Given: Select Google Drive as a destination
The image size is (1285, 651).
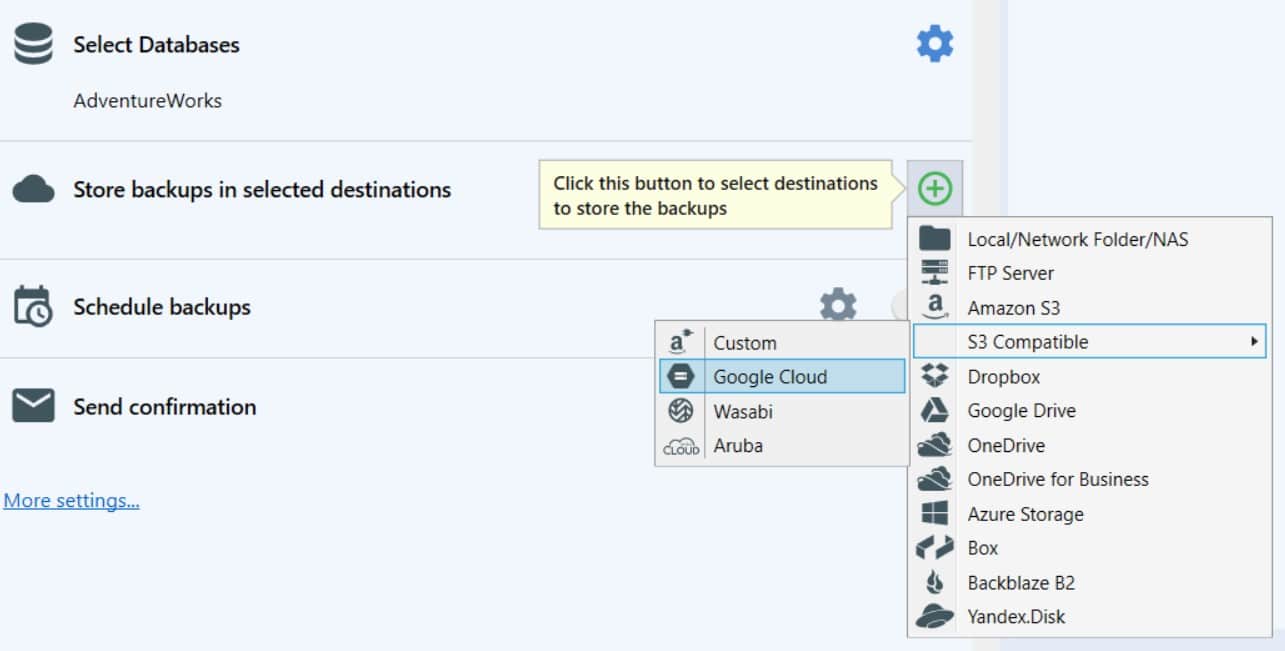Looking at the screenshot, I should coord(1020,411).
